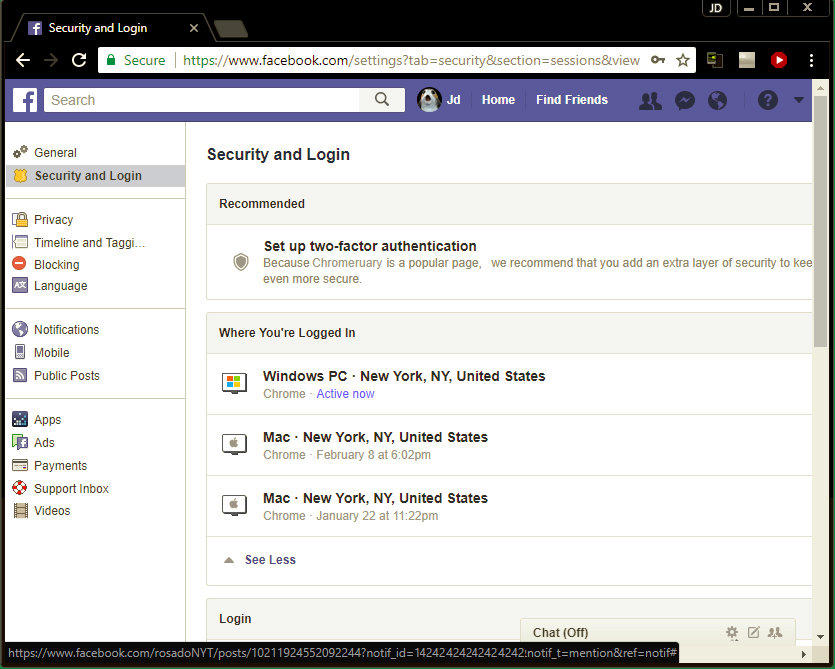
Task: Select Security and Login in sidebar
Action: point(96,176)
